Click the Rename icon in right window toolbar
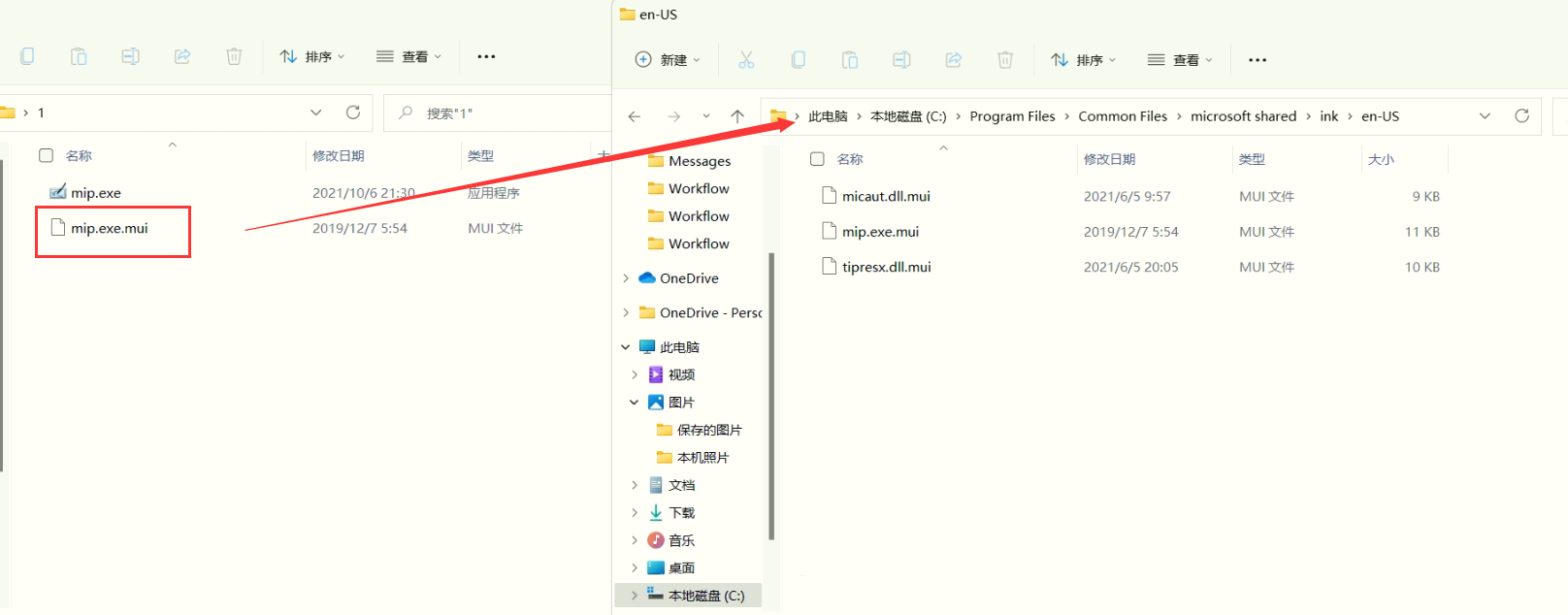 (x=901, y=60)
